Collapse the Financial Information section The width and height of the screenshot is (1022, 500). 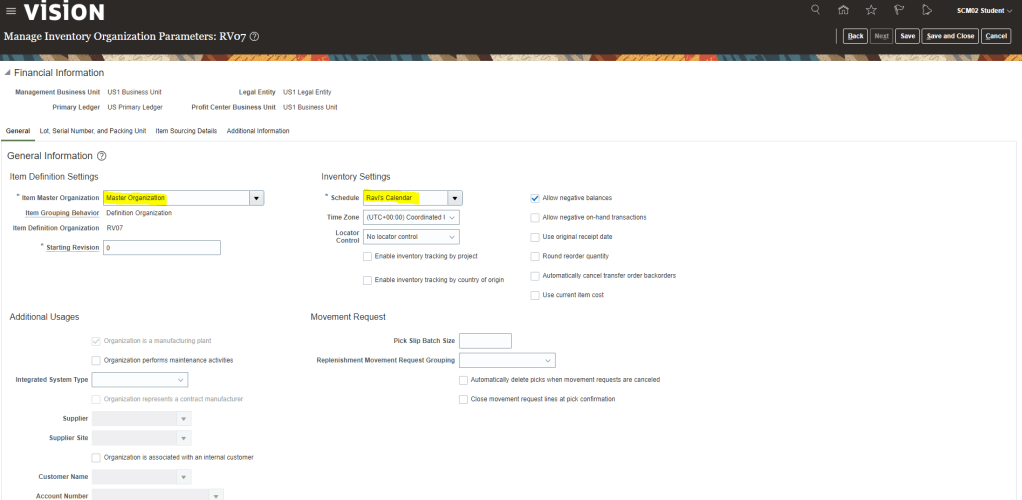(x=9, y=73)
